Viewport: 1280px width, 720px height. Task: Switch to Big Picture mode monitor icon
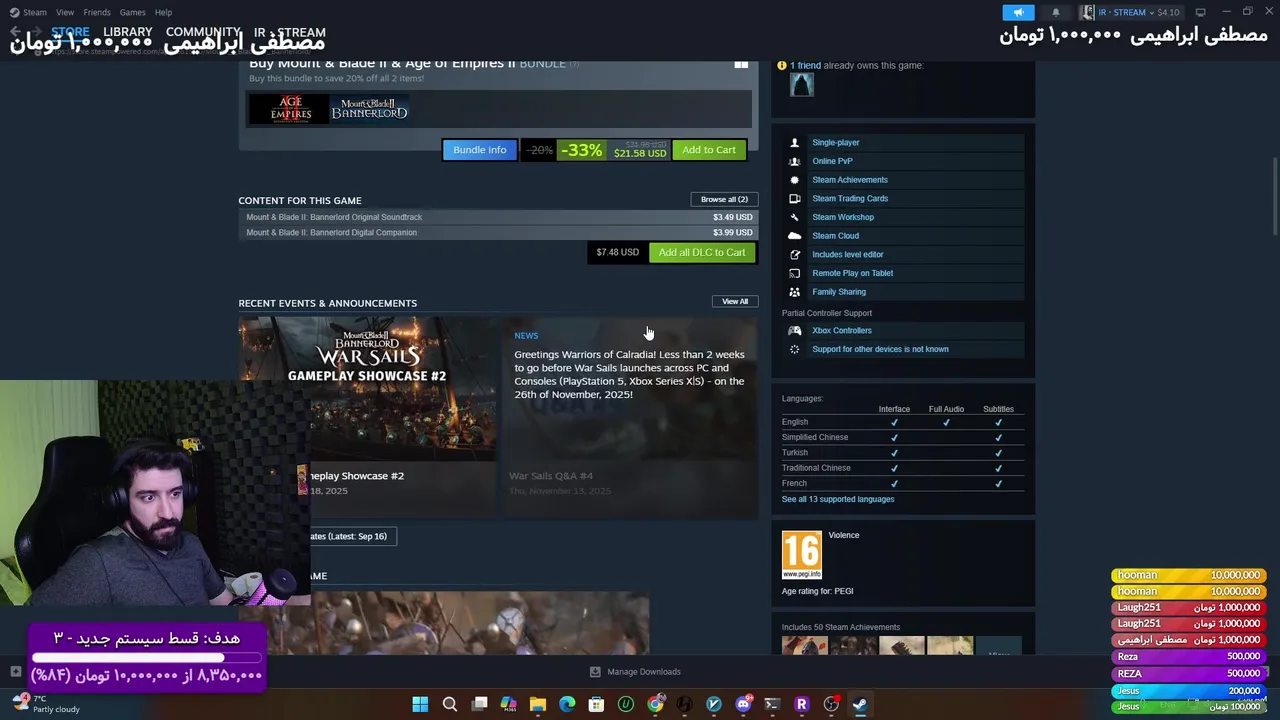click(x=1200, y=12)
